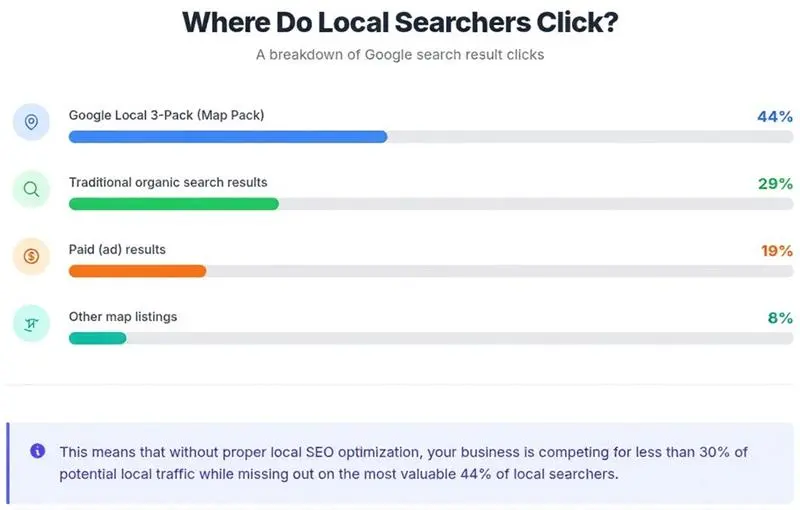Click the teal other listings icon
Screen dimensions: 800x510
coord(31,323)
